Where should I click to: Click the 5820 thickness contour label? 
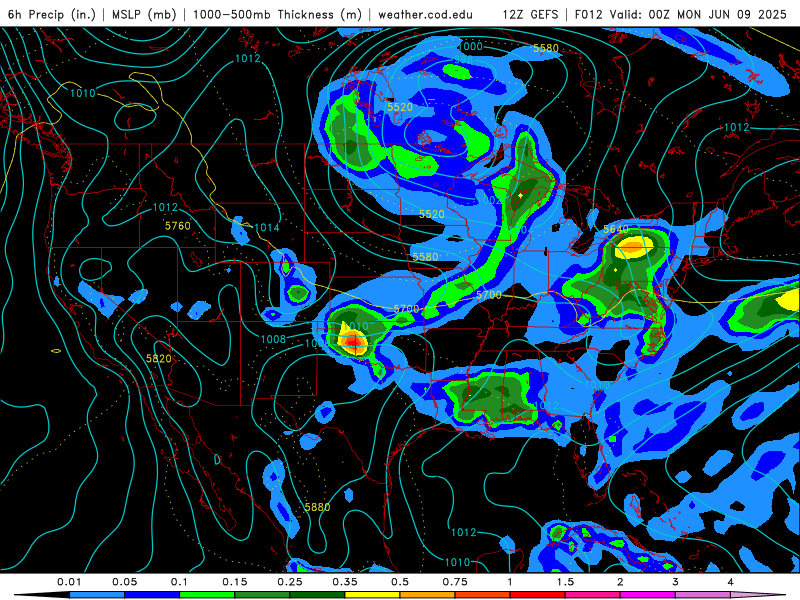159,359
